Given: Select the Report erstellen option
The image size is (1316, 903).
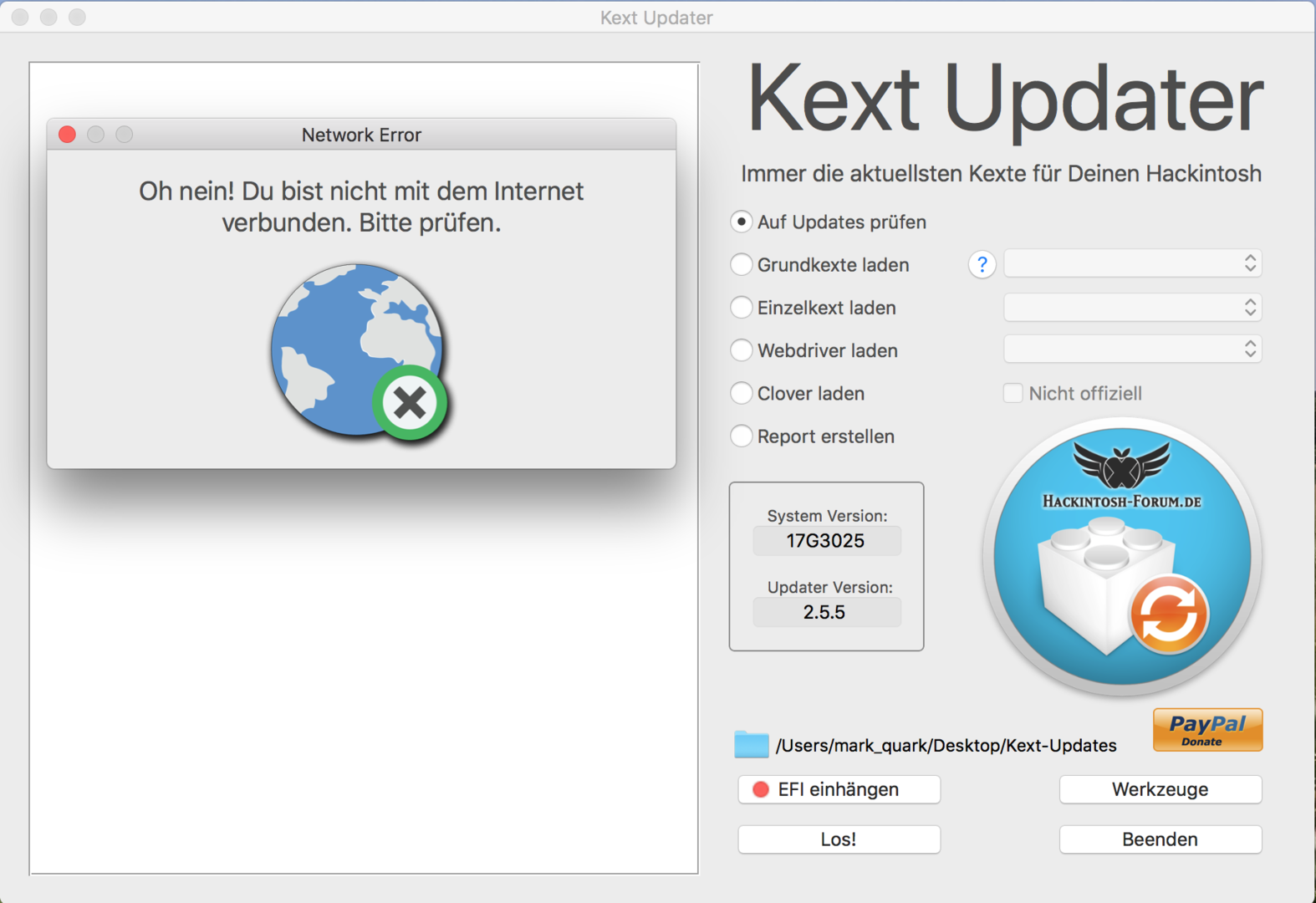Looking at the screenshot, I should [741, 436].
